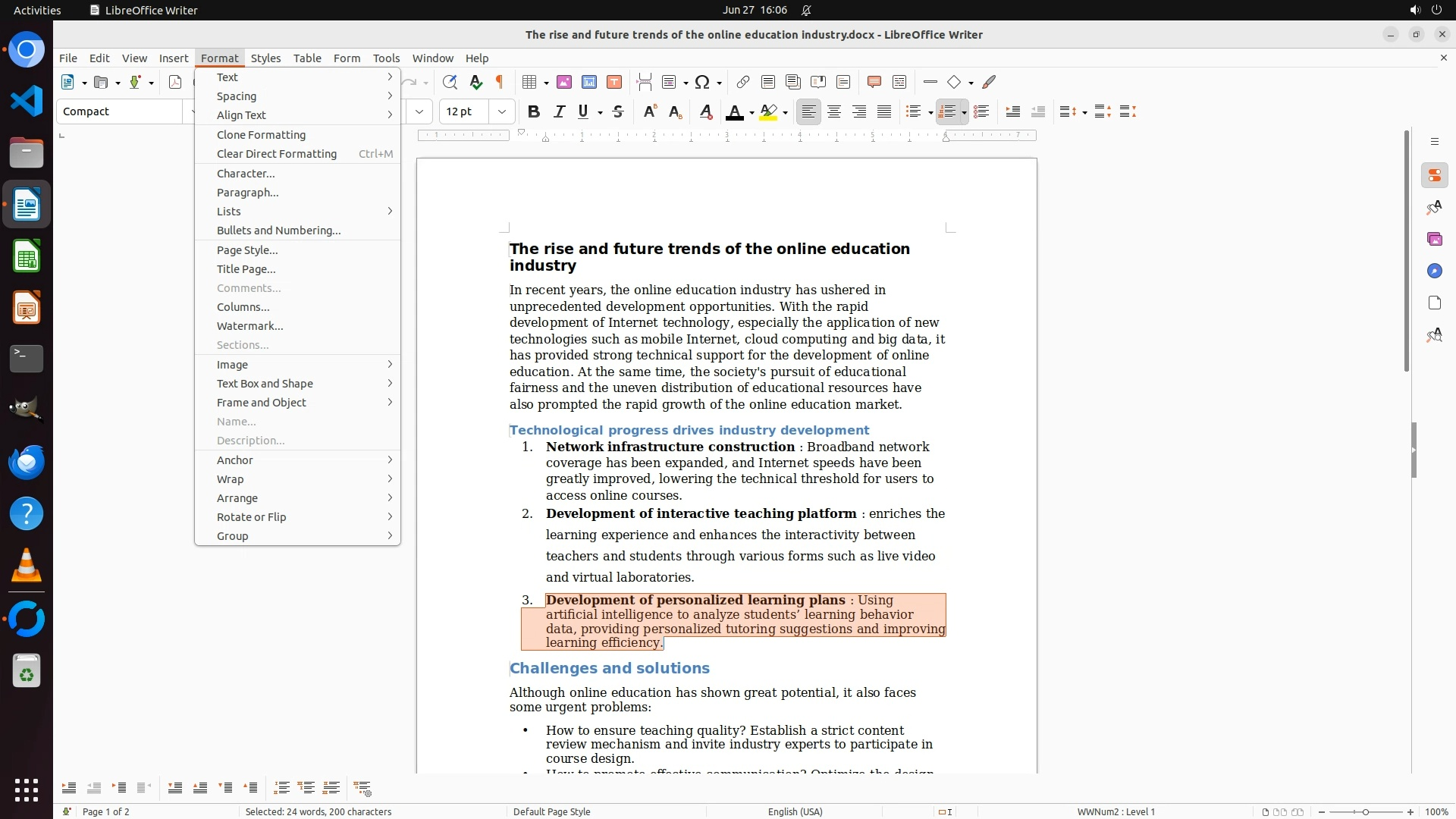The width and height of the screenshot is (1456, 819).
Task: Open the font size dropdown arrow
Action: 501,111
